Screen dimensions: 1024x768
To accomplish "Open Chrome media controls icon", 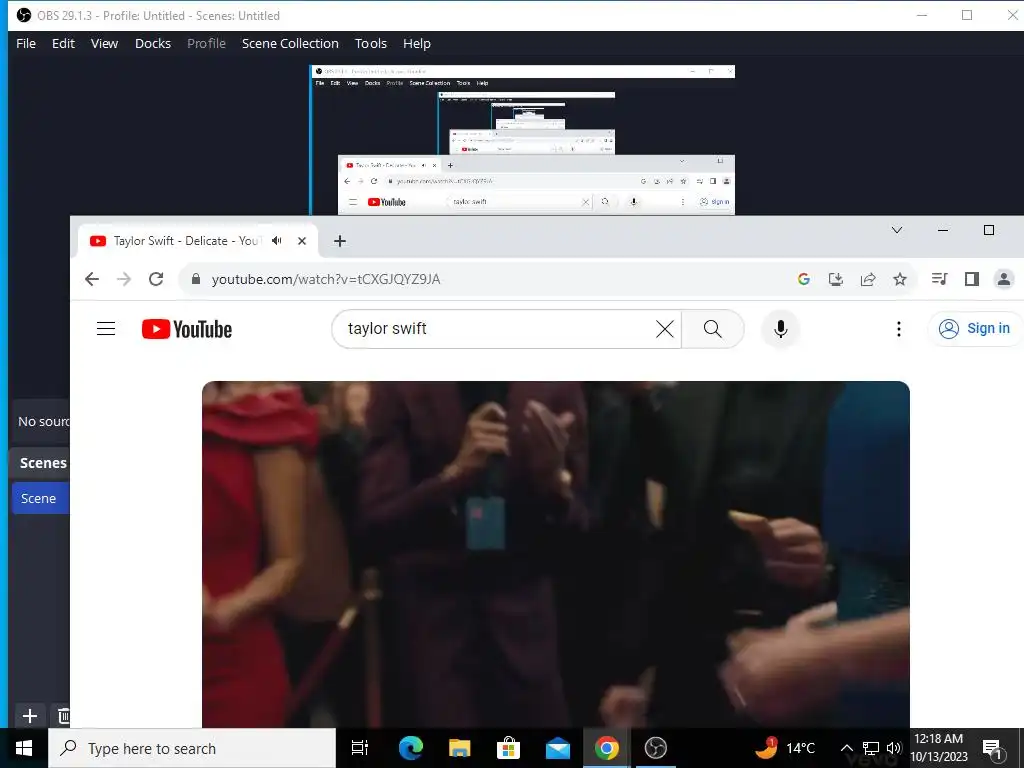I will pos(939,280).
